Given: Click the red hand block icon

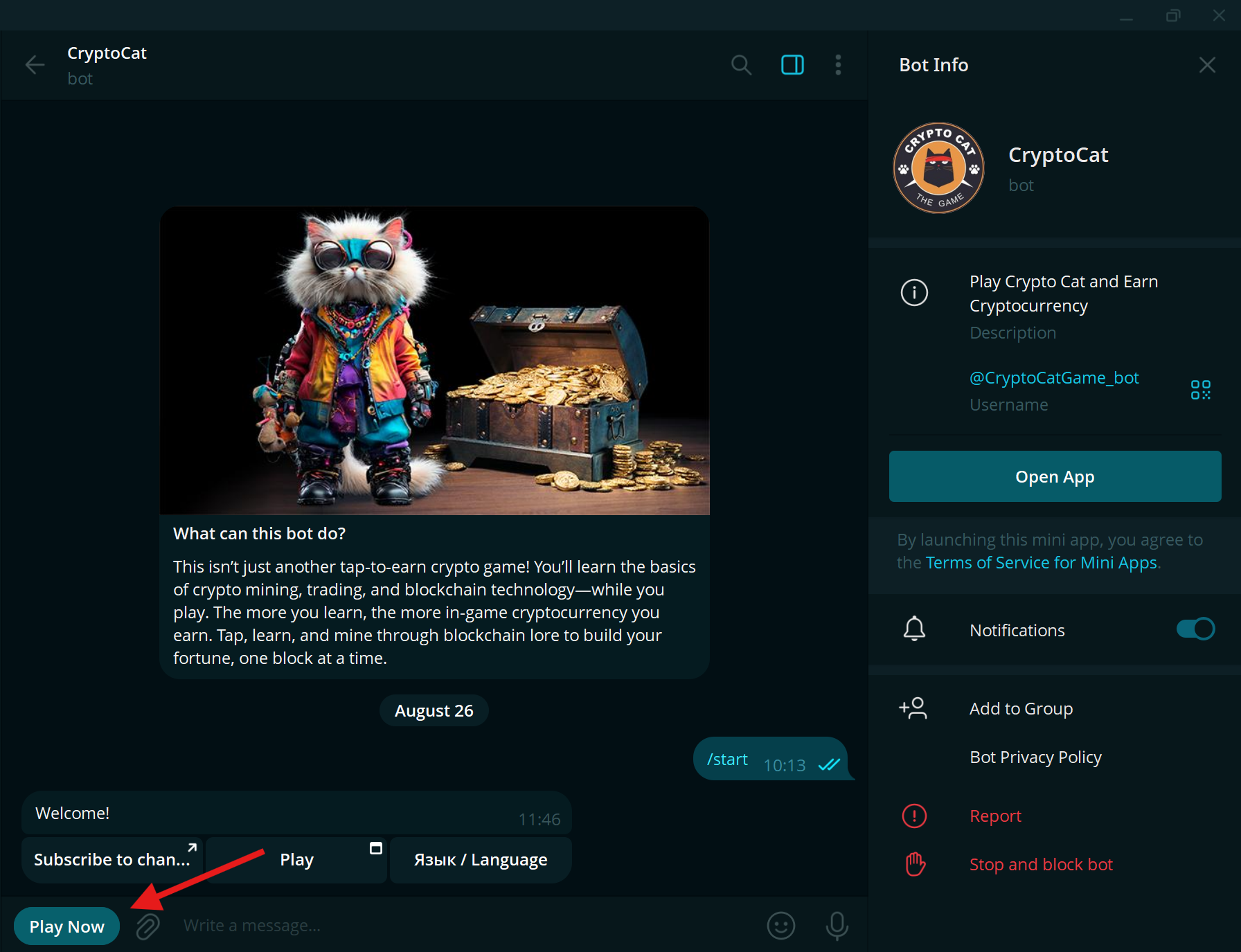Looking at the screenshot, I should [x=915, y=864].
